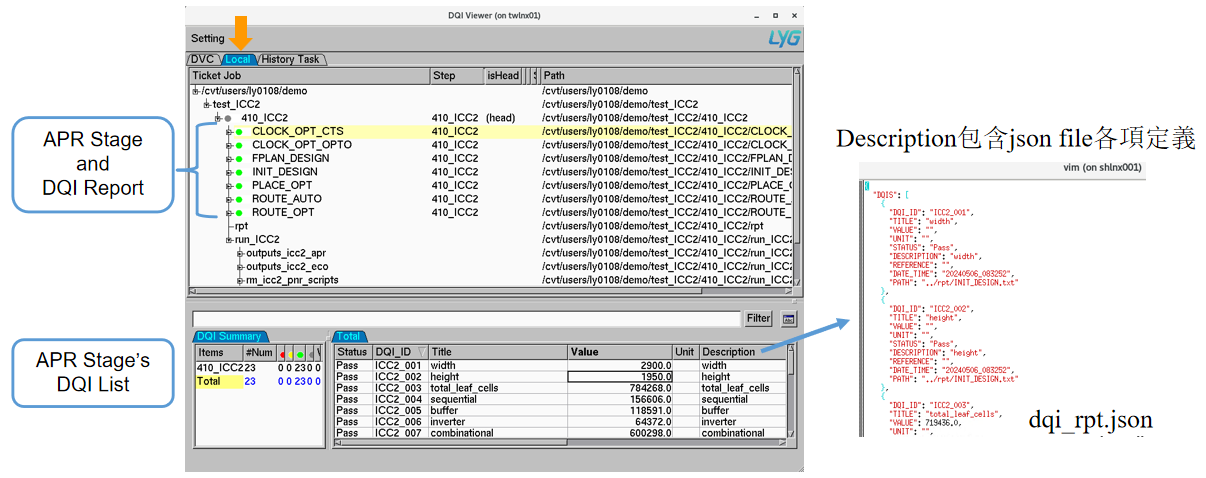The height and width of the screenshot is (478, 1206).
Task: Click the icon button next to Filter
Action: (x=788, y=319)
